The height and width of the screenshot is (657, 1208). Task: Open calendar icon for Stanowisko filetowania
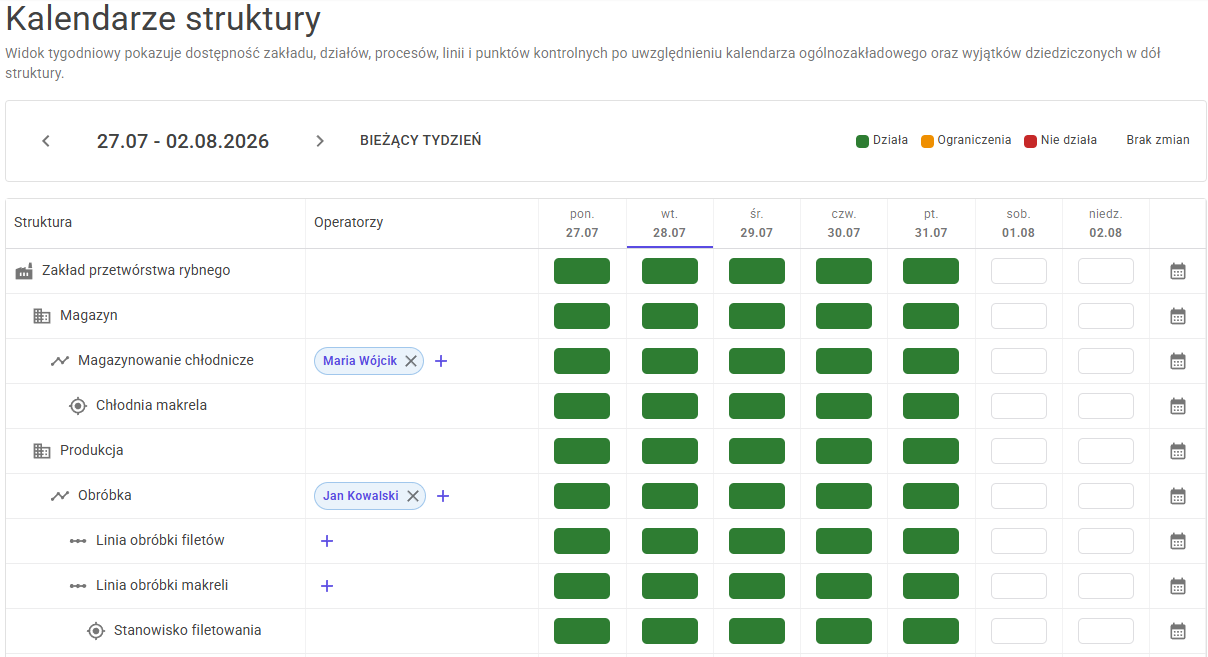pyautogui.click(x=1178, y=631)
